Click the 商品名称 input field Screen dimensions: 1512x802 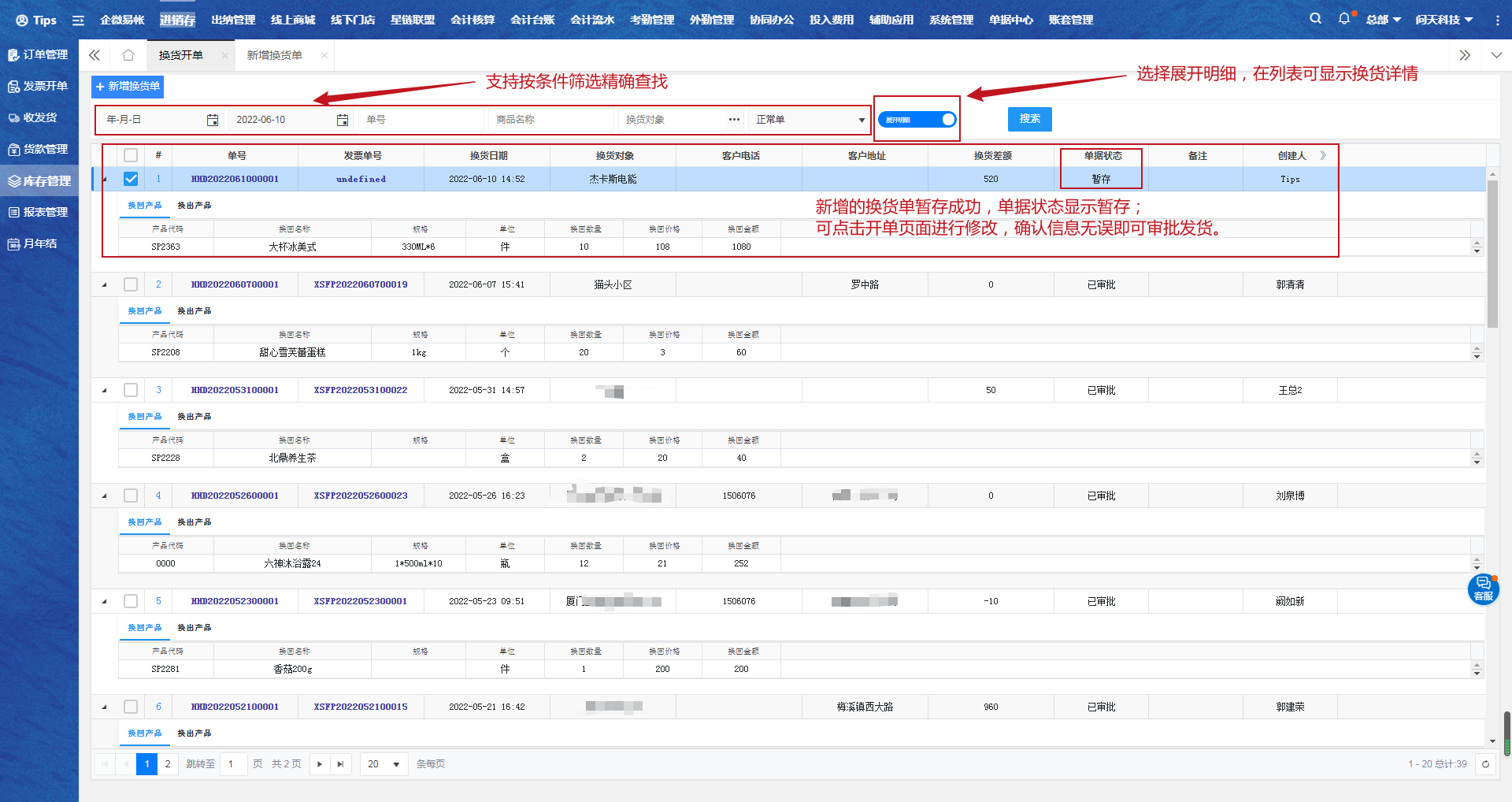[551, 120]
